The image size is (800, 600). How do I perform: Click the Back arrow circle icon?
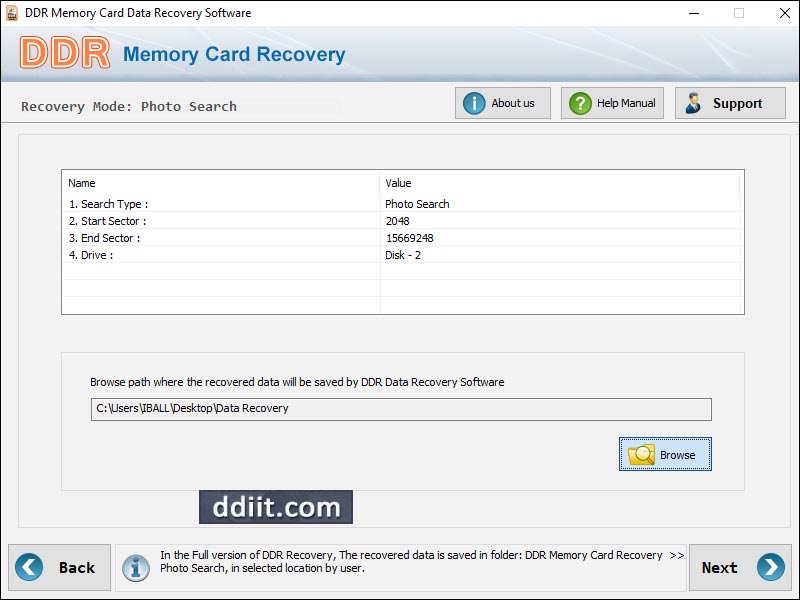[28, 567]
